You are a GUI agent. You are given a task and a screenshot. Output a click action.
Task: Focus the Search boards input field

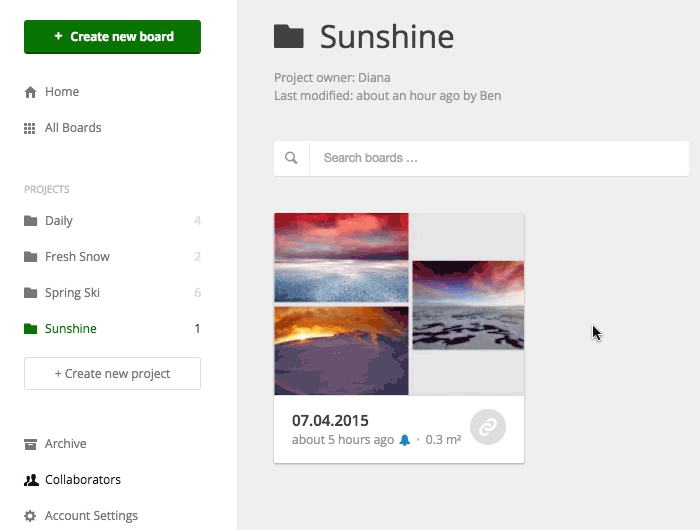tap(499, 158)
